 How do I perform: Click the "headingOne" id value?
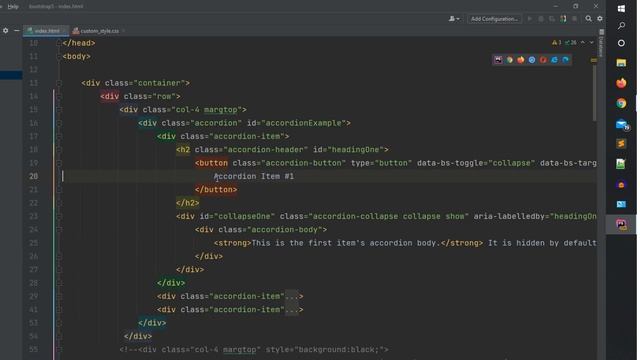tap(356, 150)
